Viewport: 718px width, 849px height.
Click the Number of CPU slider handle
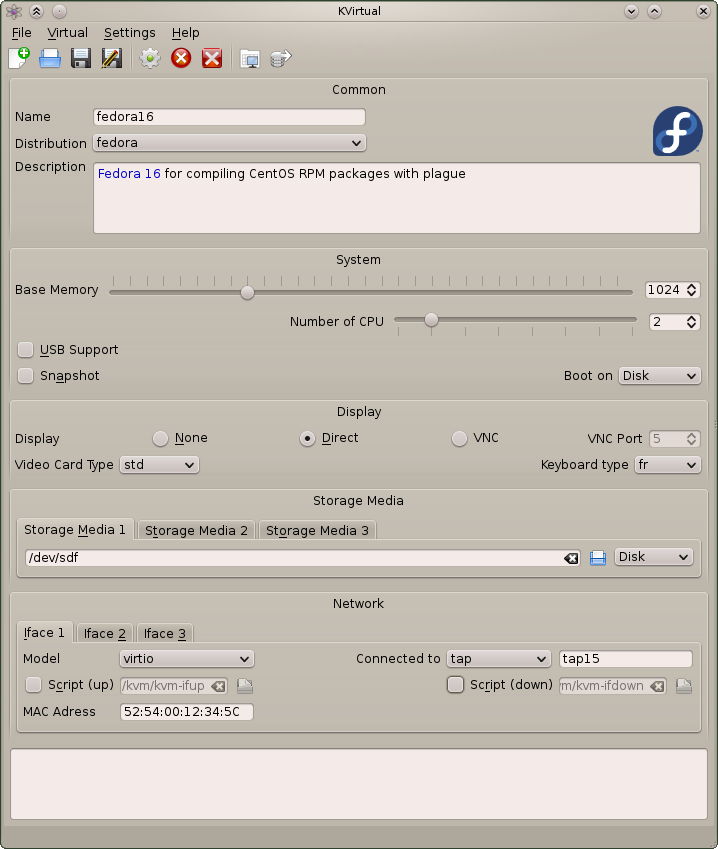point(431,319)
